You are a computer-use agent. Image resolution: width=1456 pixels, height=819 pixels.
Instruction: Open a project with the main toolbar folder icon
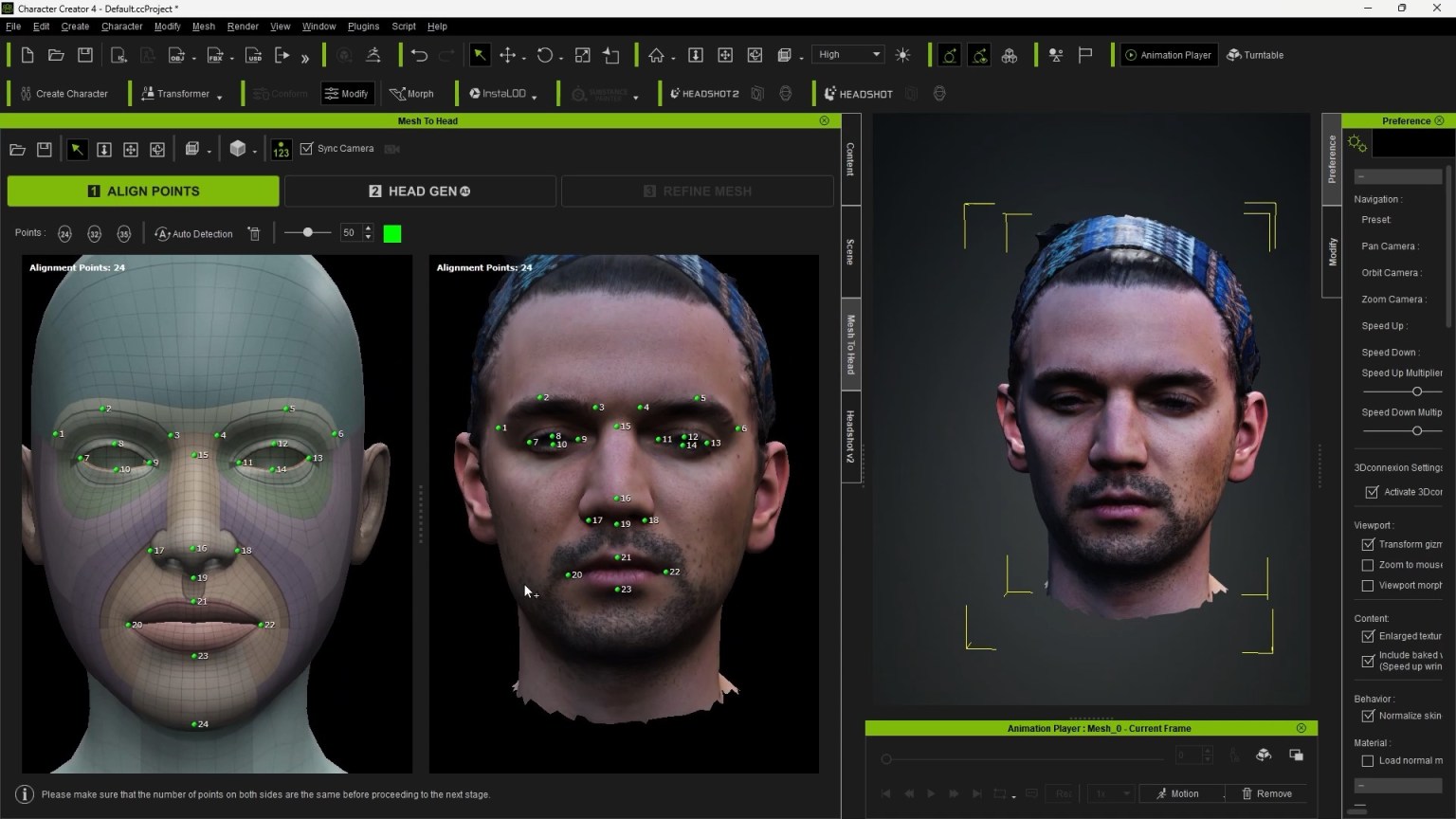[56, 55]
